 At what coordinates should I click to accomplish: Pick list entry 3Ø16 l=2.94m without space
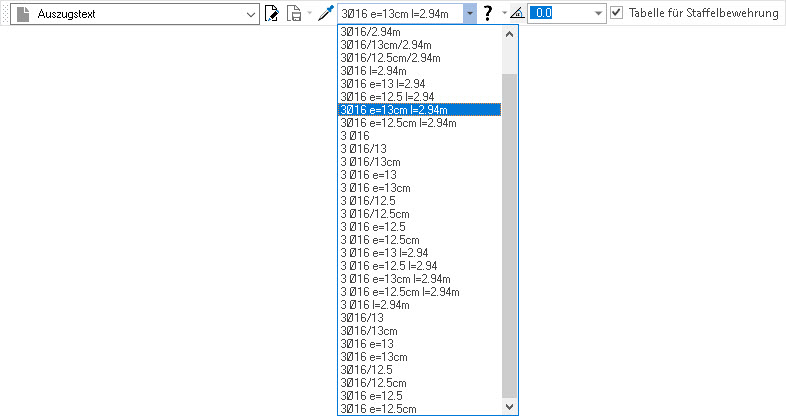pyautogui.click(x=420, y=71)
